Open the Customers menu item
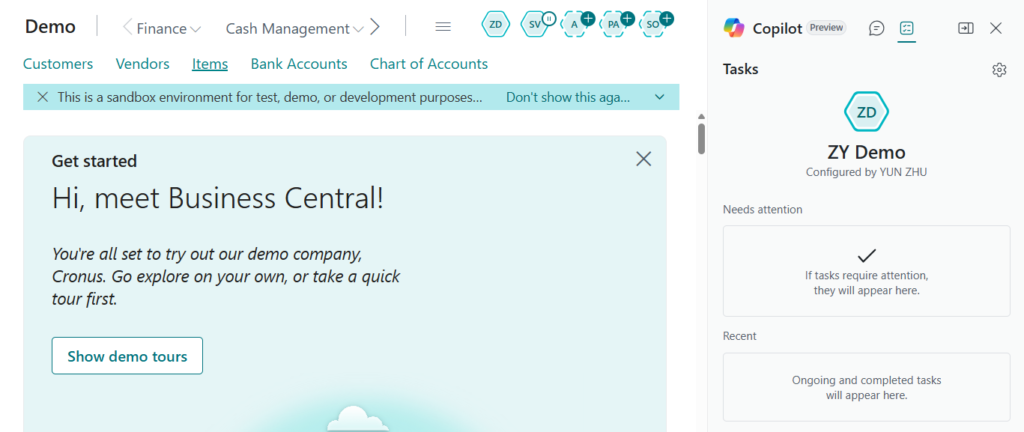This screenshot has width=1024, height=432. (58, 64)
